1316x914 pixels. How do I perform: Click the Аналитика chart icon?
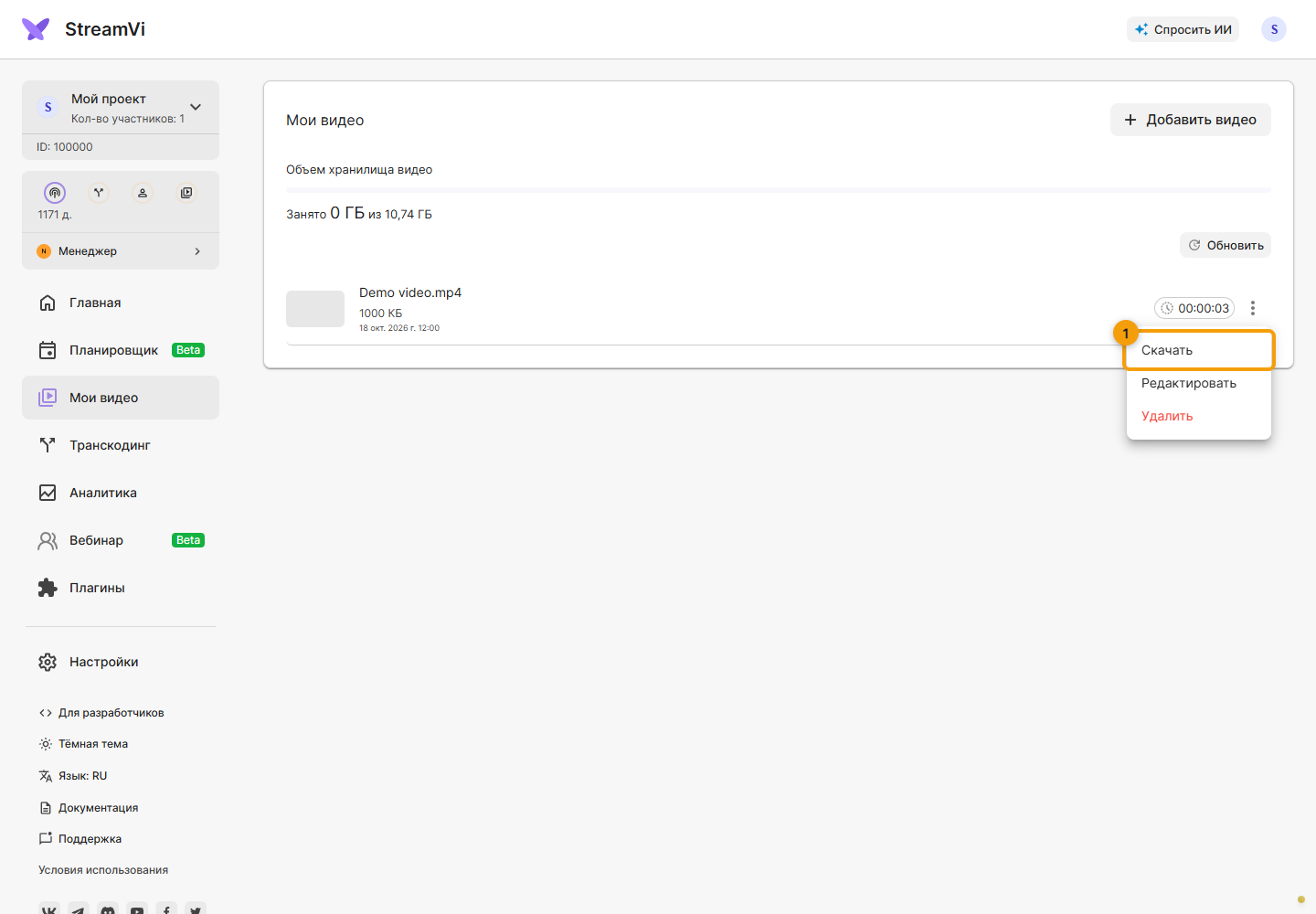coord(48,493)
